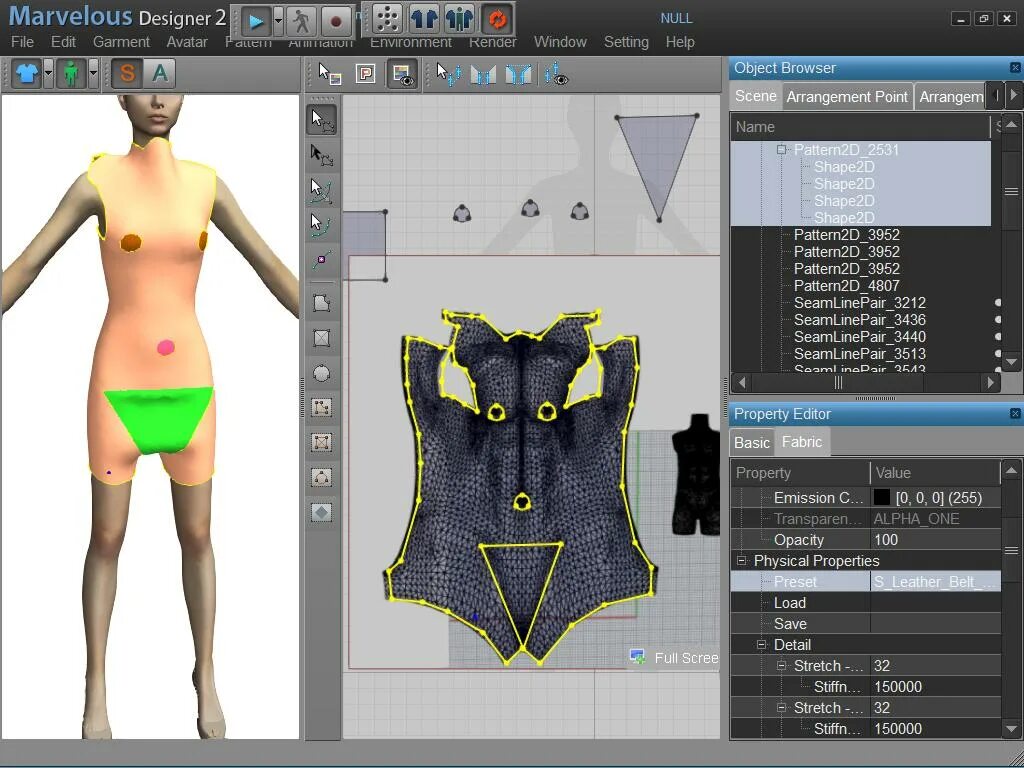Start simulation with the blue play button

[x=256, y=21]
